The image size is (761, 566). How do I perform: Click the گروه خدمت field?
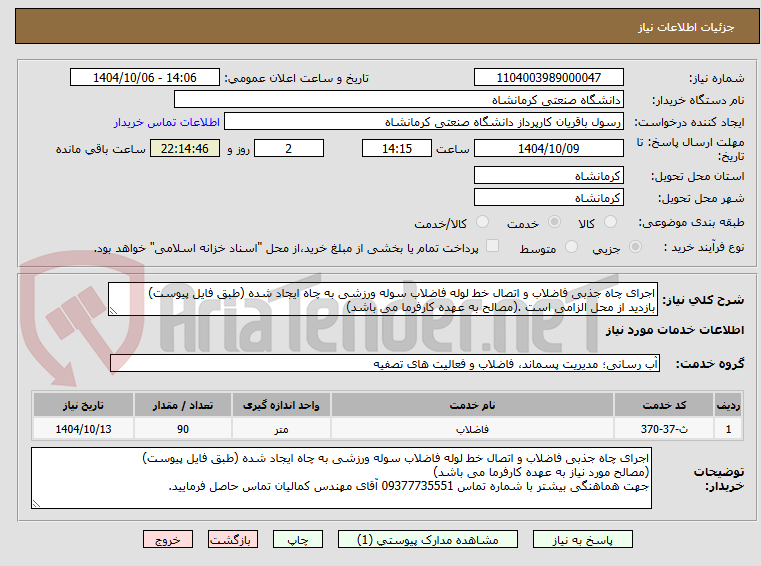click(385, 364)
